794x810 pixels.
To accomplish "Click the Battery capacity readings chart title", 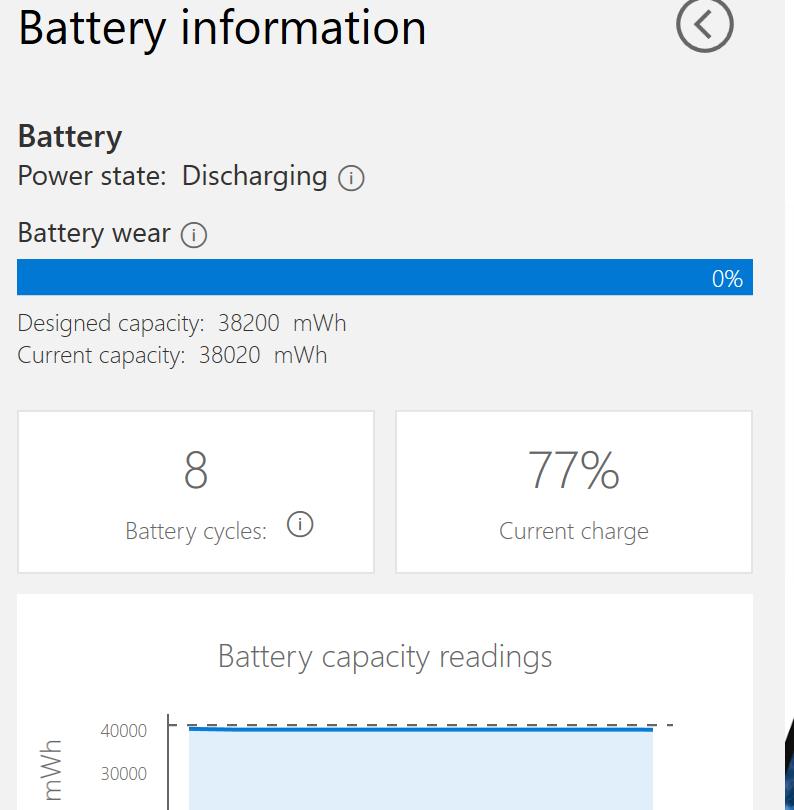I will point(385,656).
